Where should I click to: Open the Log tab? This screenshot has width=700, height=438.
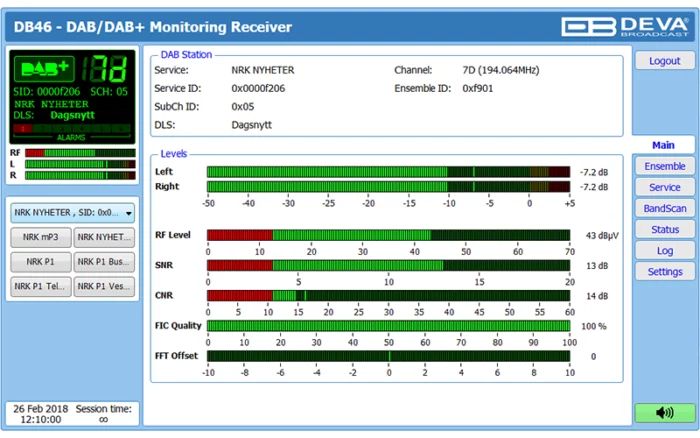[x=665, y=250]
